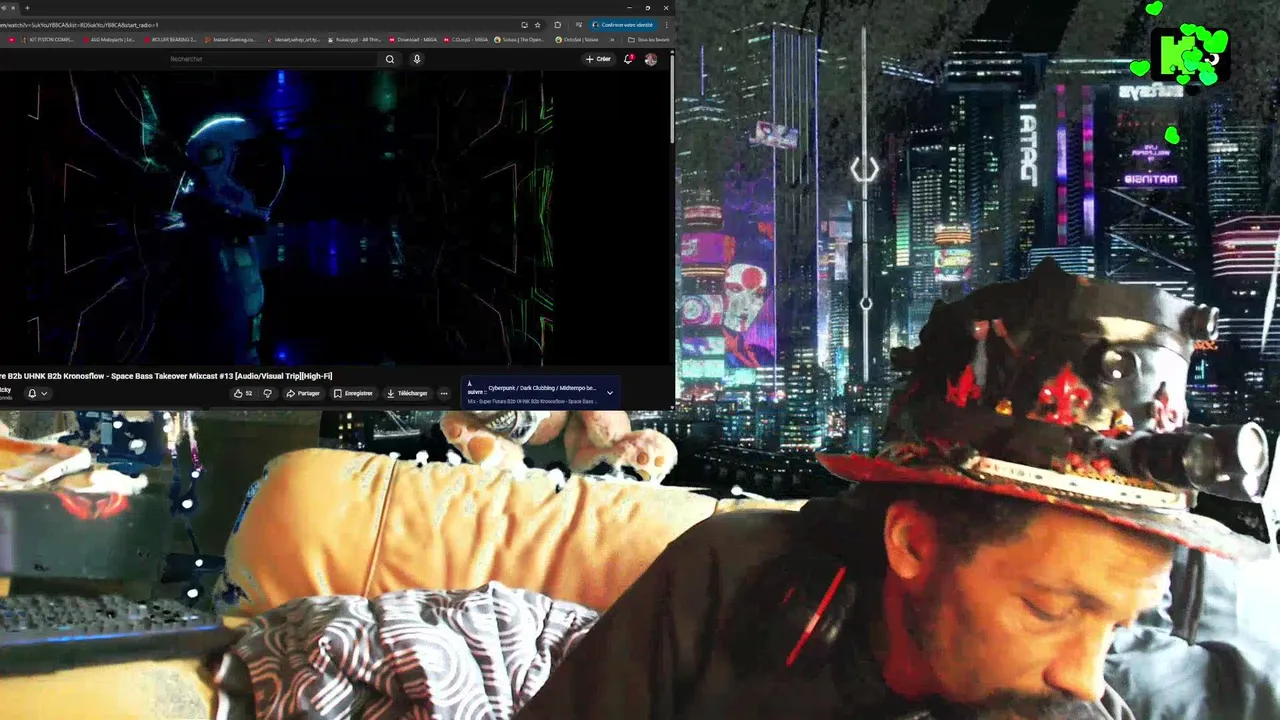The width and height of the screenshot is (1280, 720).
Task: Open the 'ROLLER BEARING' bookmark
Action: pyautogui.click(x=171, y=40)
